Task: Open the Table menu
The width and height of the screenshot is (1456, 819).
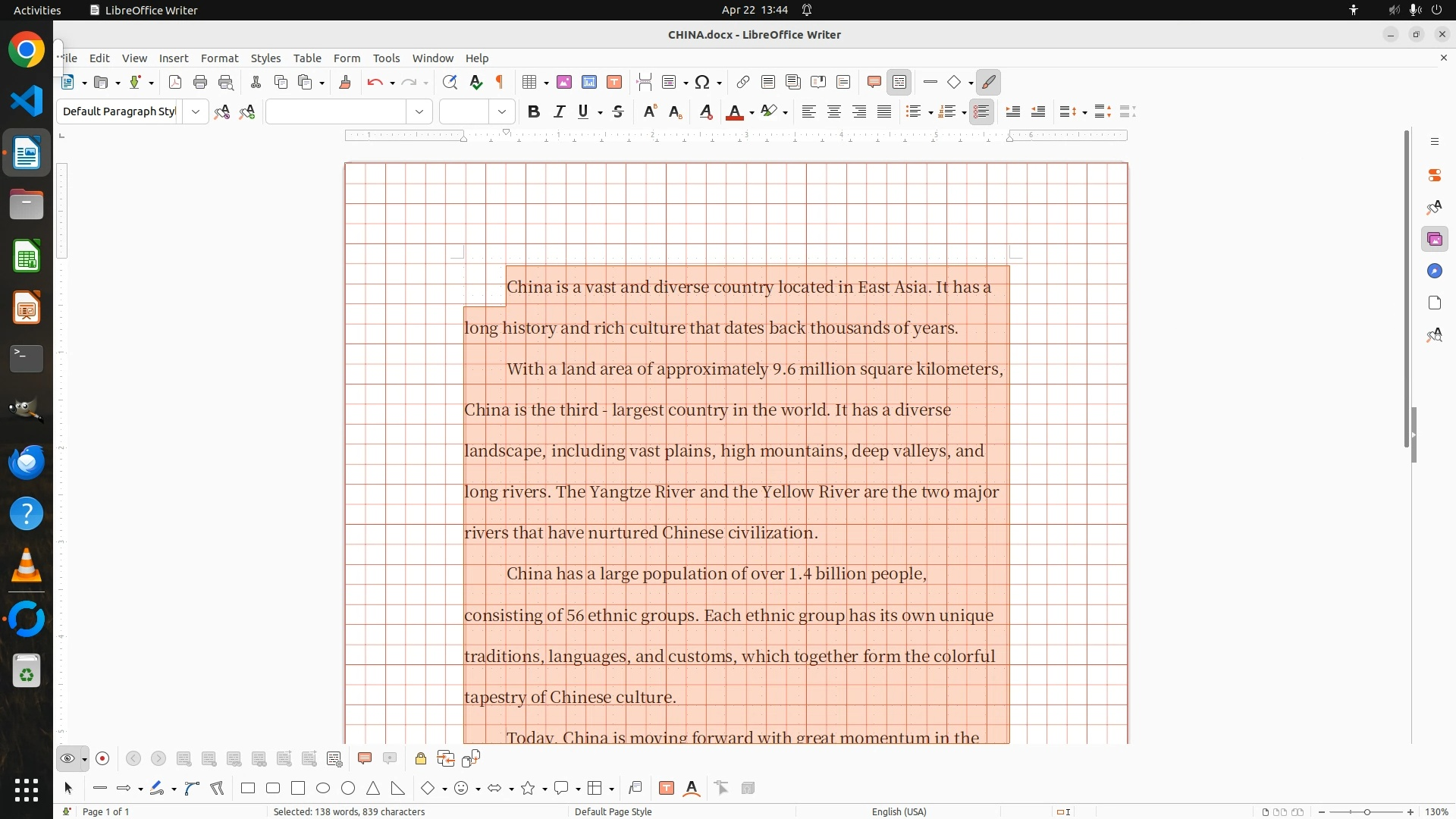Action: (307, 58)
